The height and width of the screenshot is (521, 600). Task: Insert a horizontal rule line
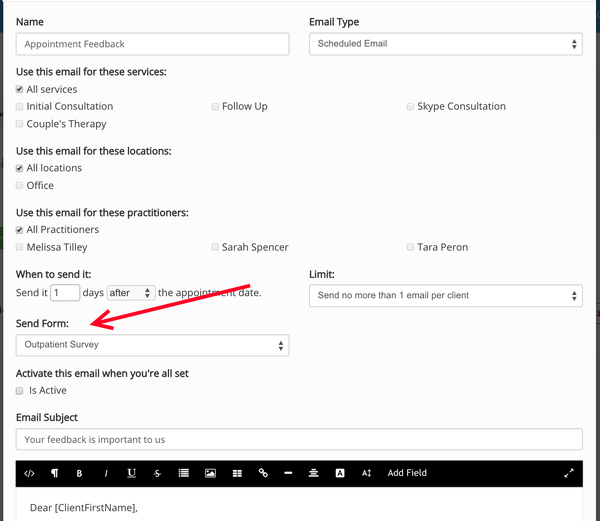pos(288,473)
